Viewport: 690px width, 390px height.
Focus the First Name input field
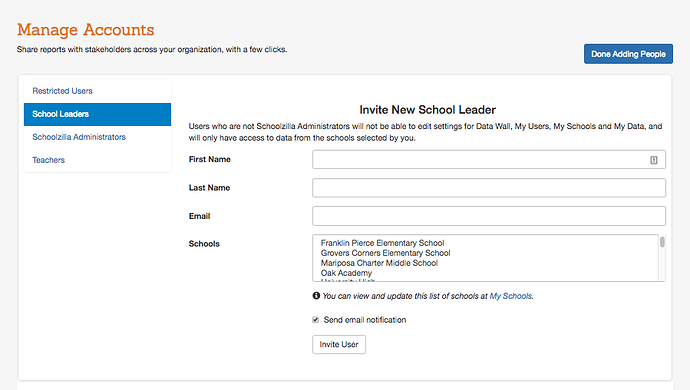point(489,159)
